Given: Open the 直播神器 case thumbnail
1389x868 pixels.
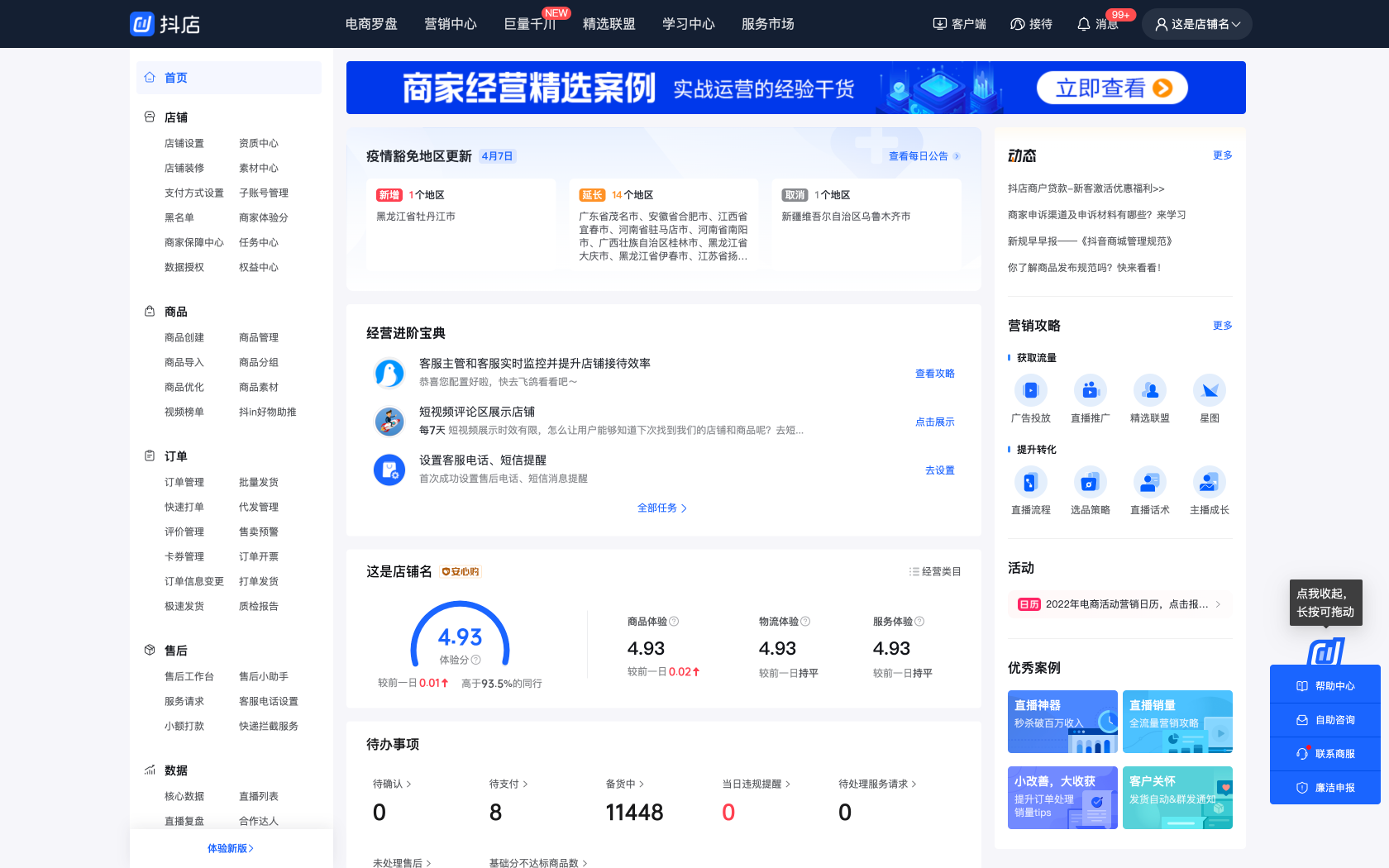Looking at the screenshot, I should click(1062, 722).
